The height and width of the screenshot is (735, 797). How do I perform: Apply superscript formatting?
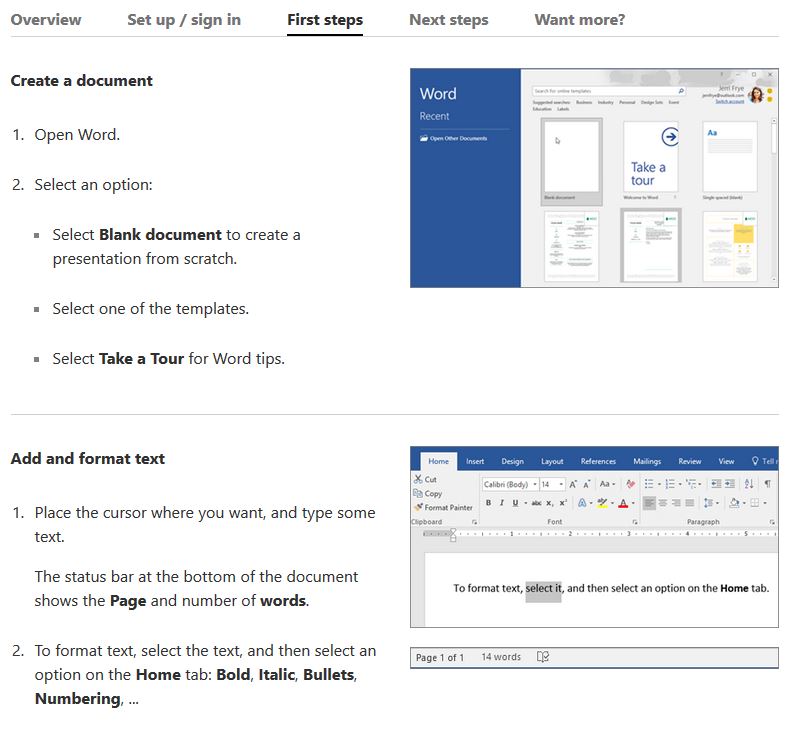[x=563, y=503]
